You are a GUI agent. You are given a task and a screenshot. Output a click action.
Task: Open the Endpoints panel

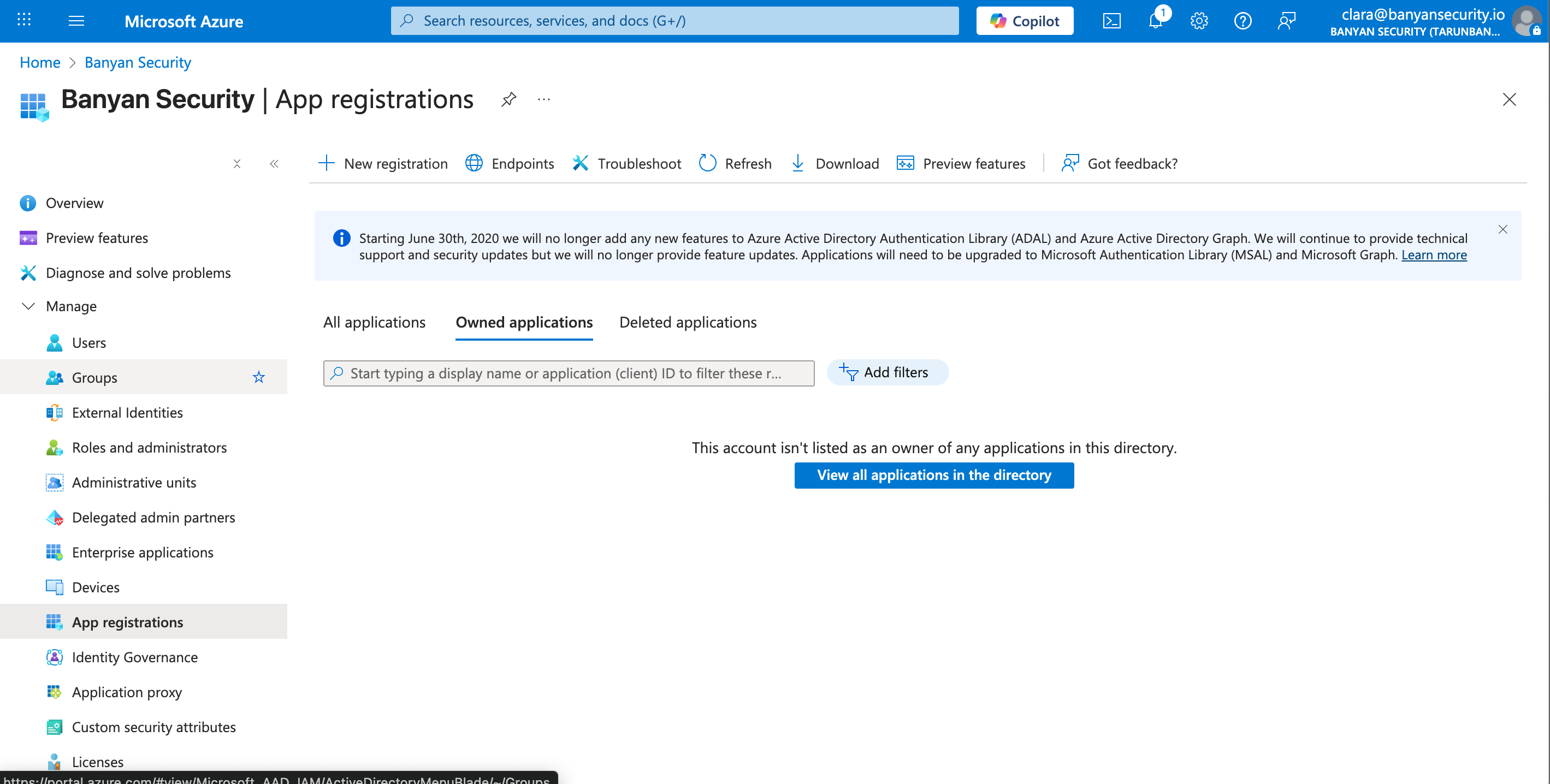point(510,164)
